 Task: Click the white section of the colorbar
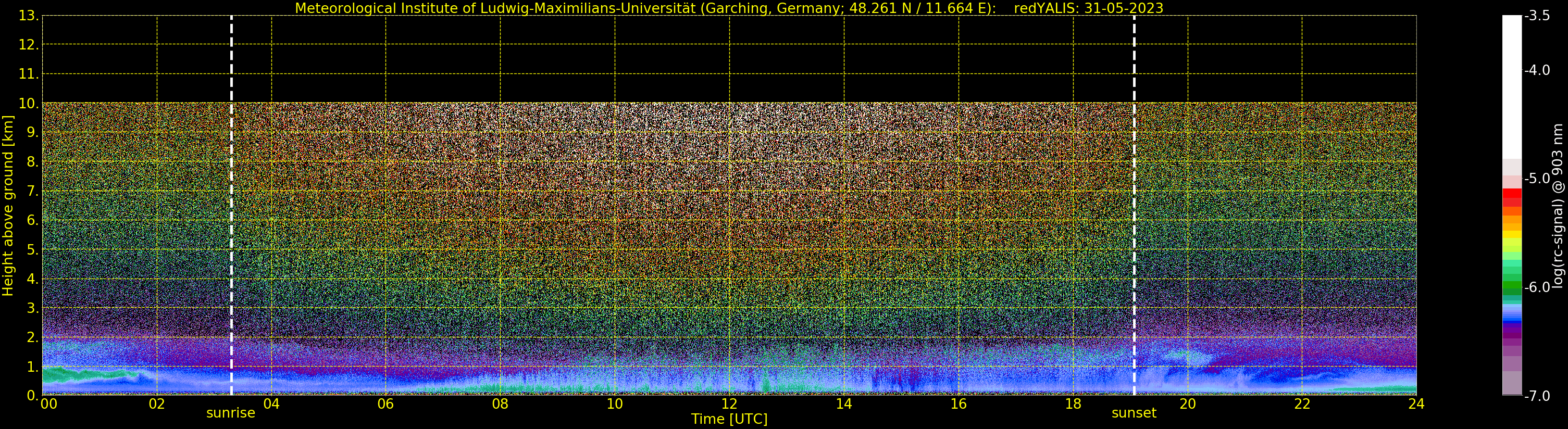1512,87
